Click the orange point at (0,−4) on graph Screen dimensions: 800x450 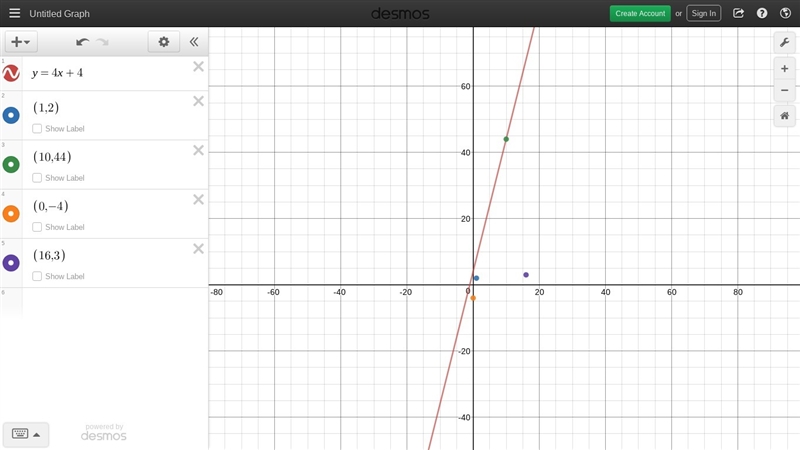click(x=473, y=298)
